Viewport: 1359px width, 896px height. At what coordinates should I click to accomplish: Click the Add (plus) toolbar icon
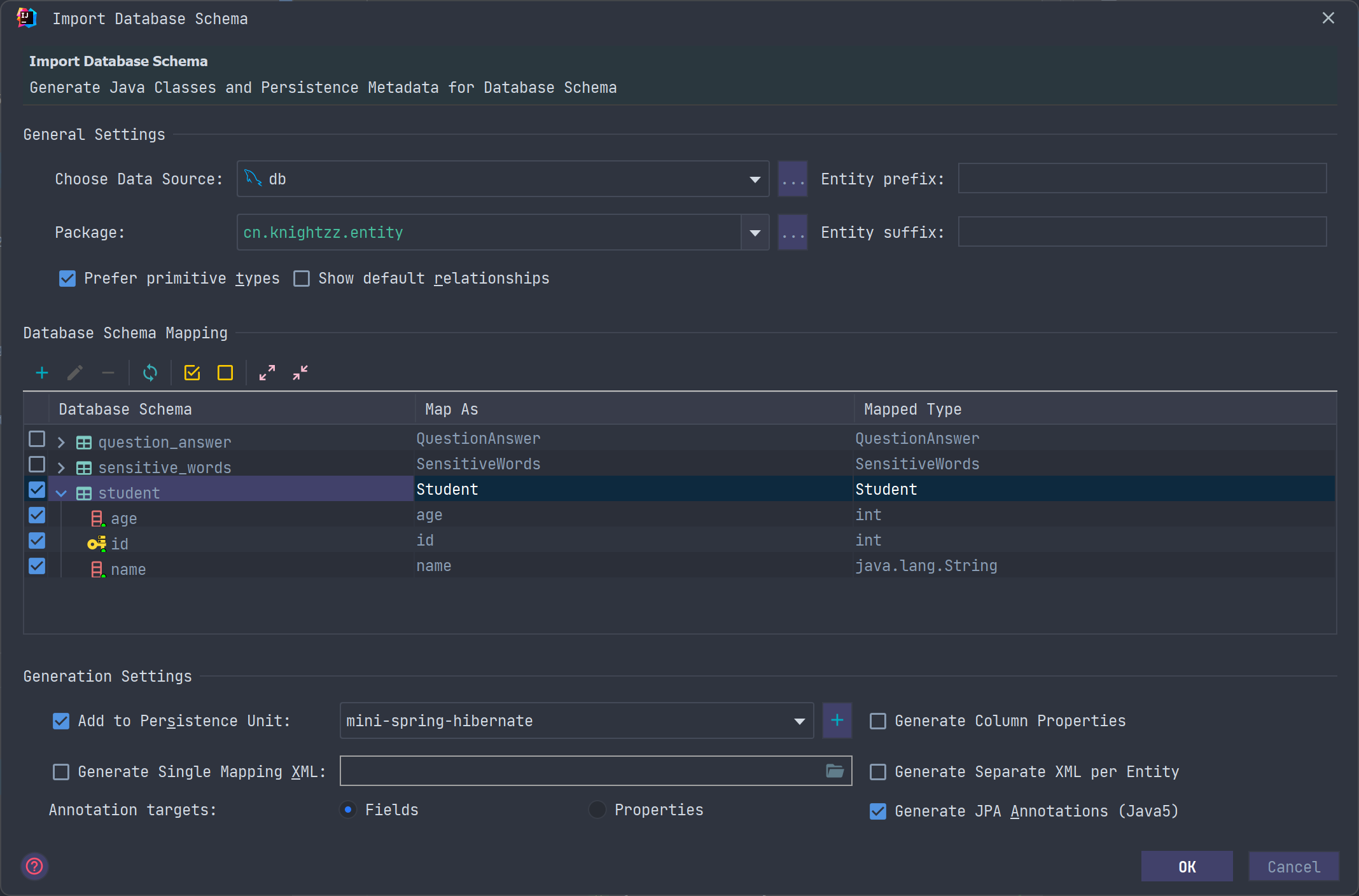click(x=42, y=373)
